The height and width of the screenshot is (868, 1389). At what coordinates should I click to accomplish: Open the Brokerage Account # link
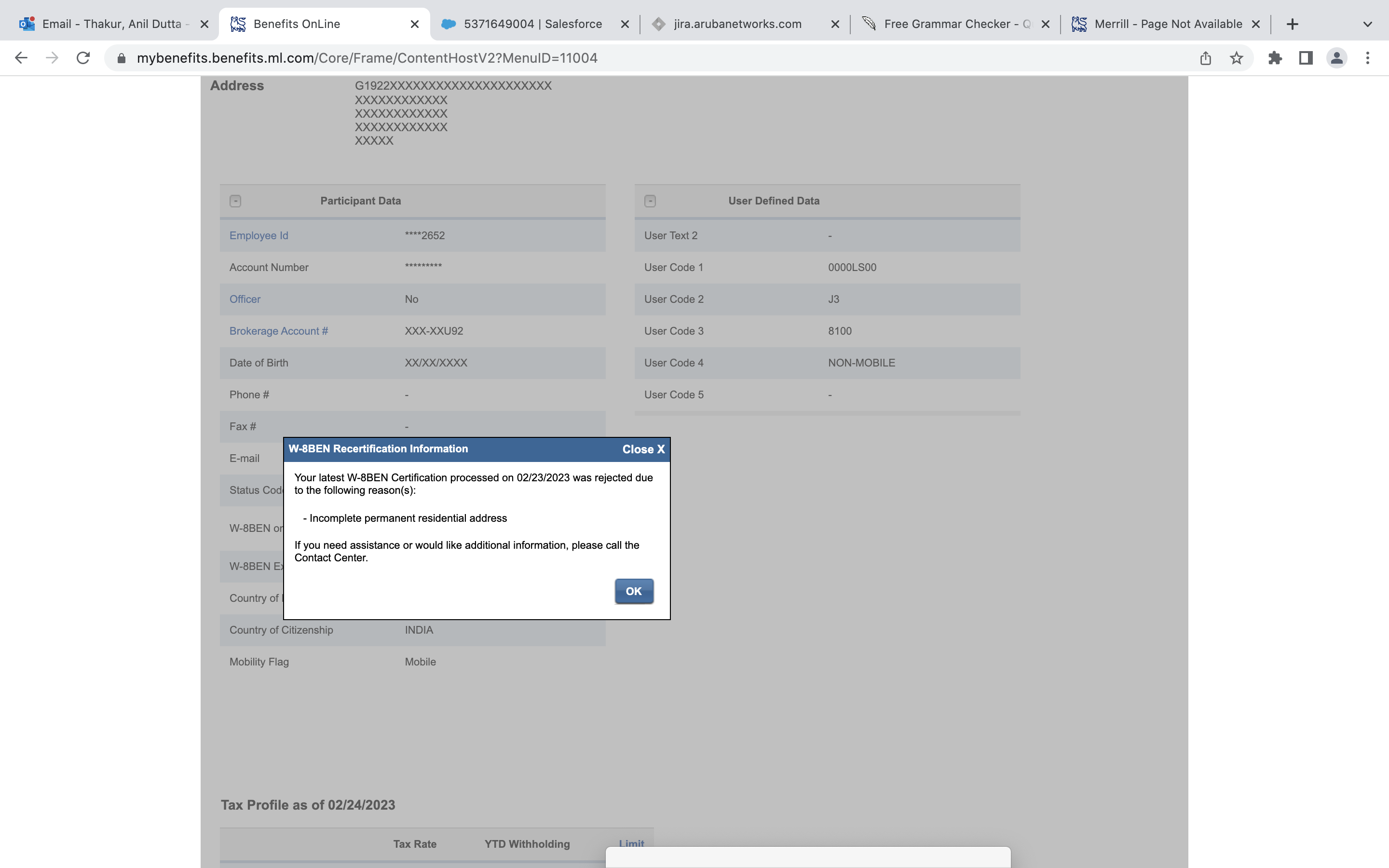[278, 331]
